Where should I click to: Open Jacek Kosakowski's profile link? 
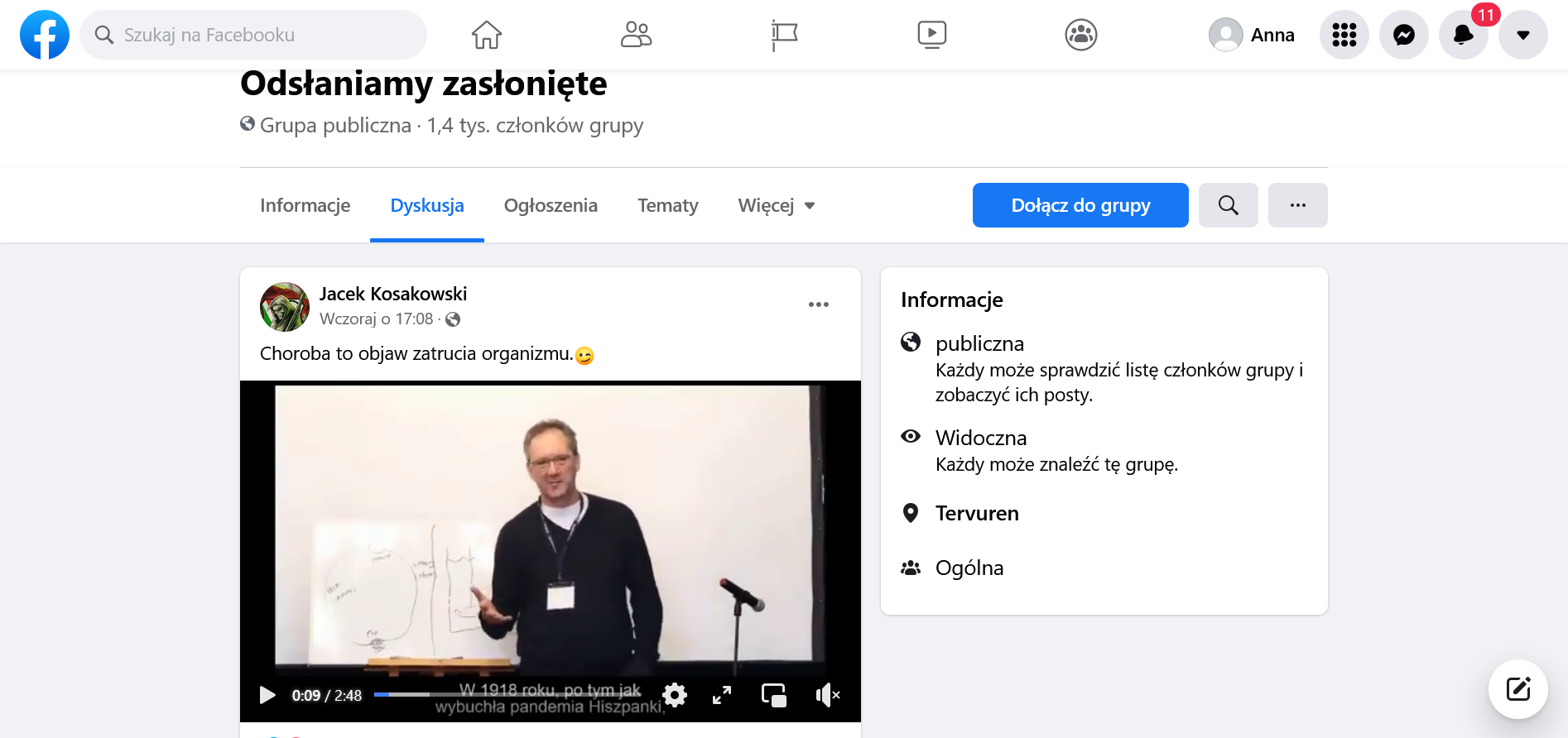(393, 294)
